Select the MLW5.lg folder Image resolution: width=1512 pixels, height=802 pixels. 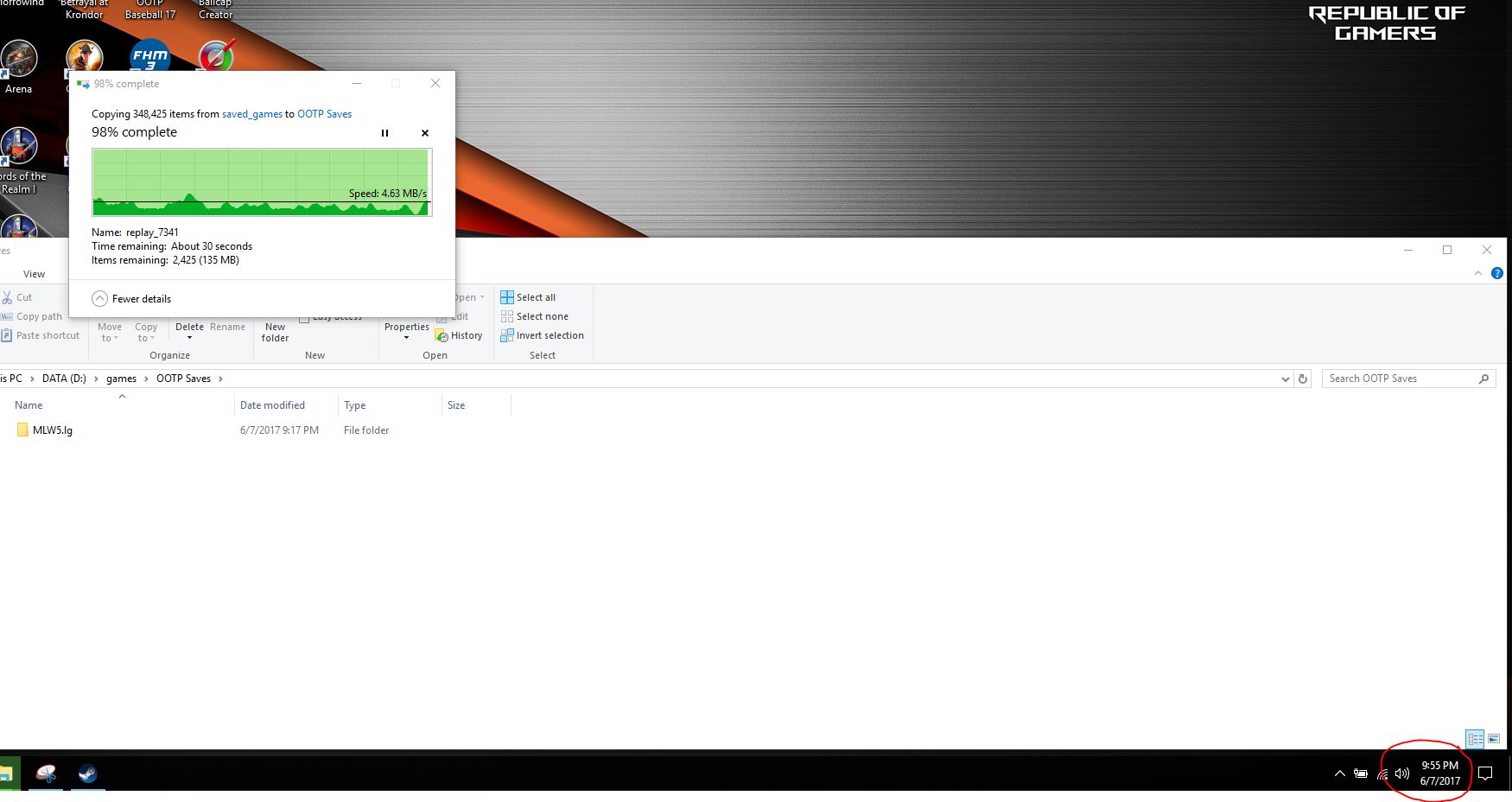43,430
